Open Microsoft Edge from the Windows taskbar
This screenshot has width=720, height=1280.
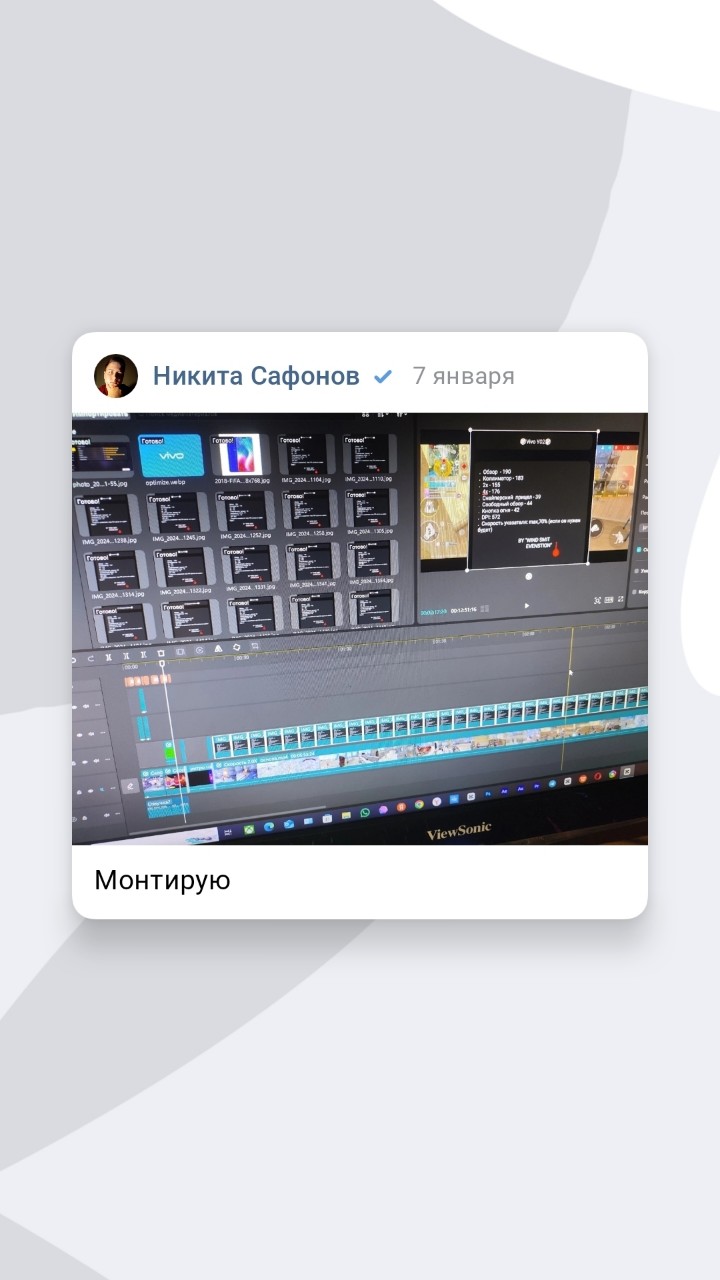click(x=269, y=826)
